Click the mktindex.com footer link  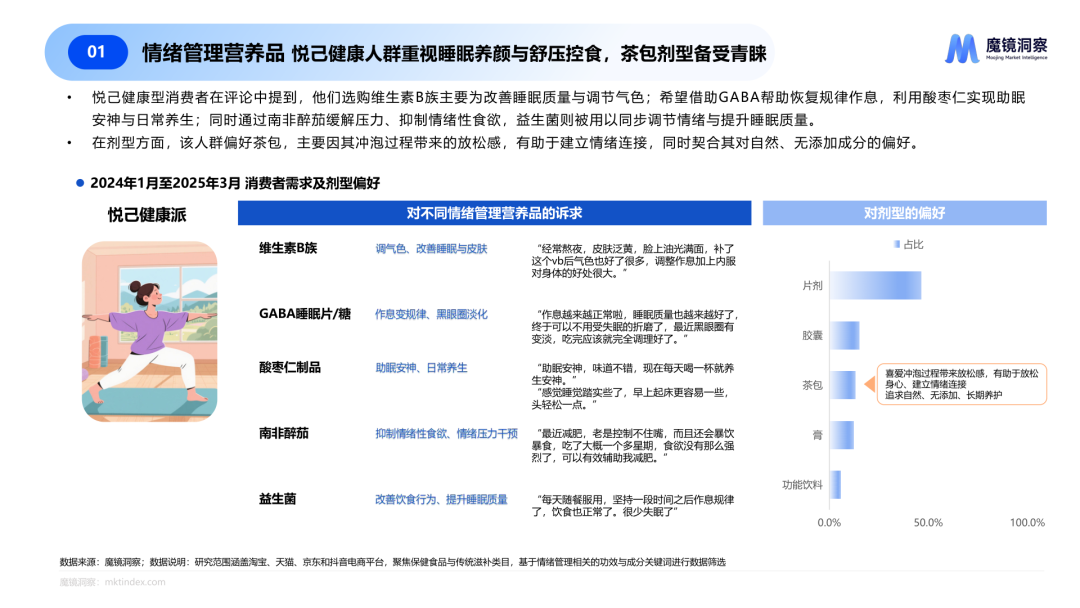[132, 581]
